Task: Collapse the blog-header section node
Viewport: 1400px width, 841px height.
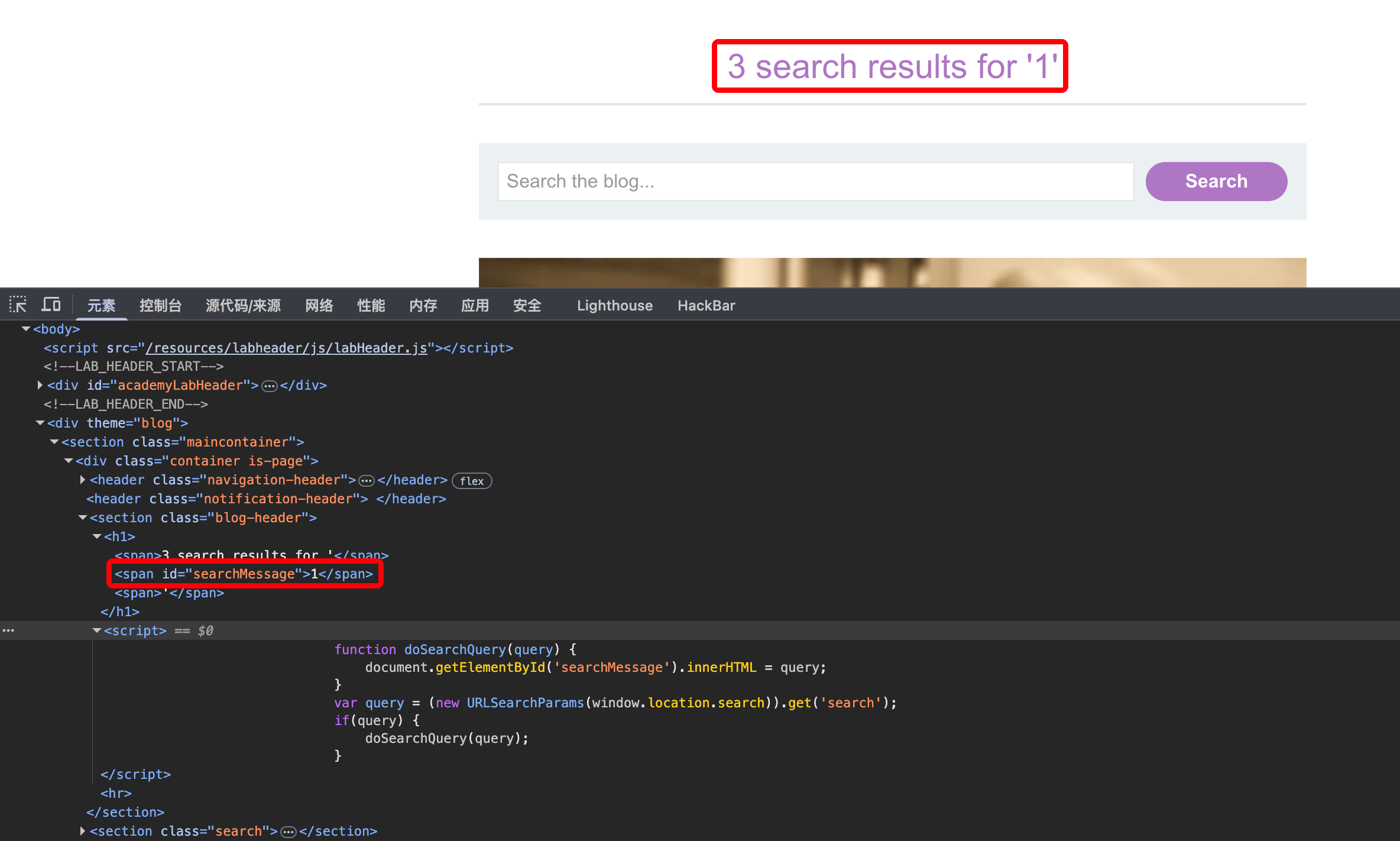Action: 83,517
